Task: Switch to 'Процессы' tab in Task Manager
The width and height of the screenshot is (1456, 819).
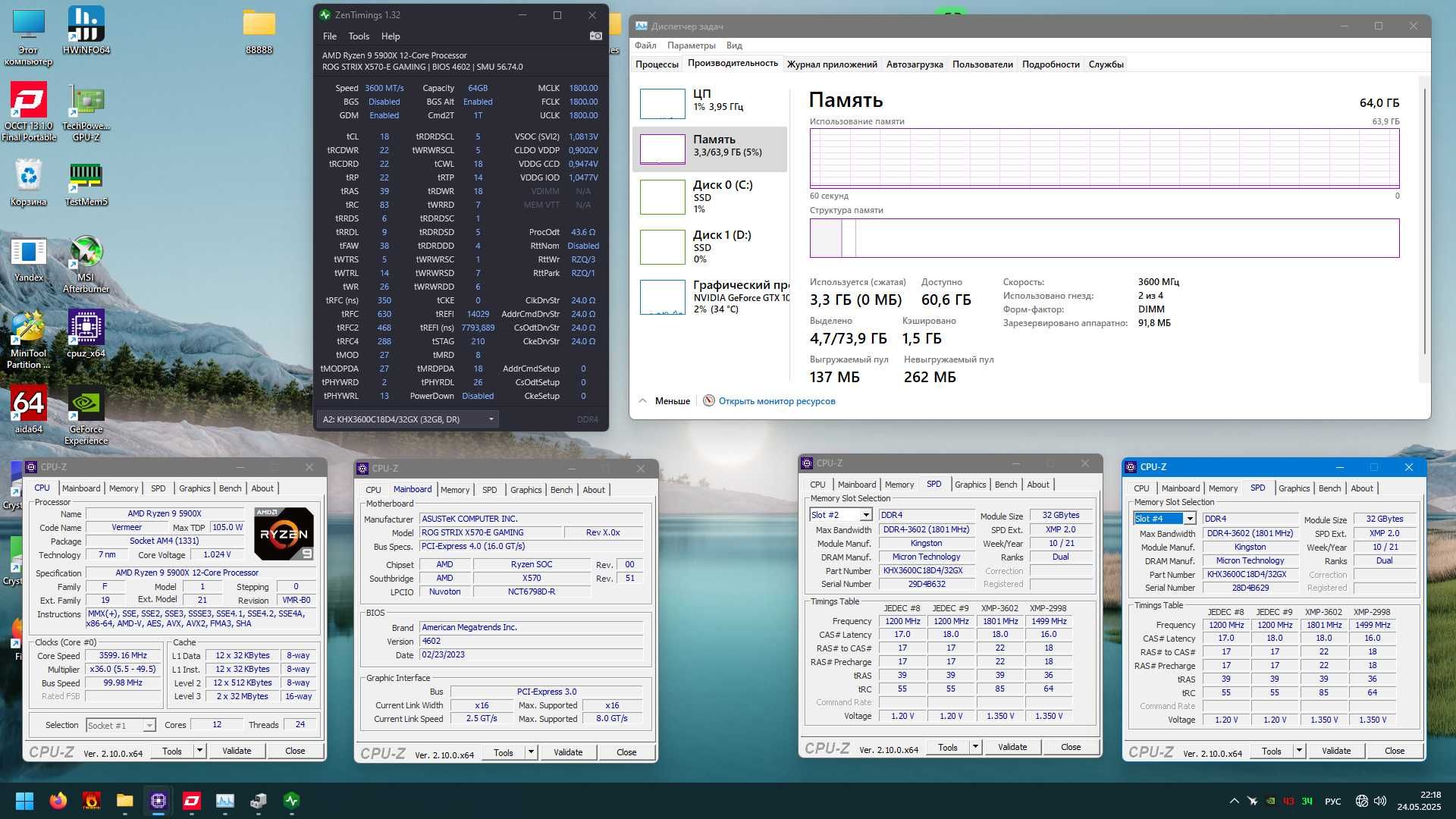Action: tap(657, 64)
